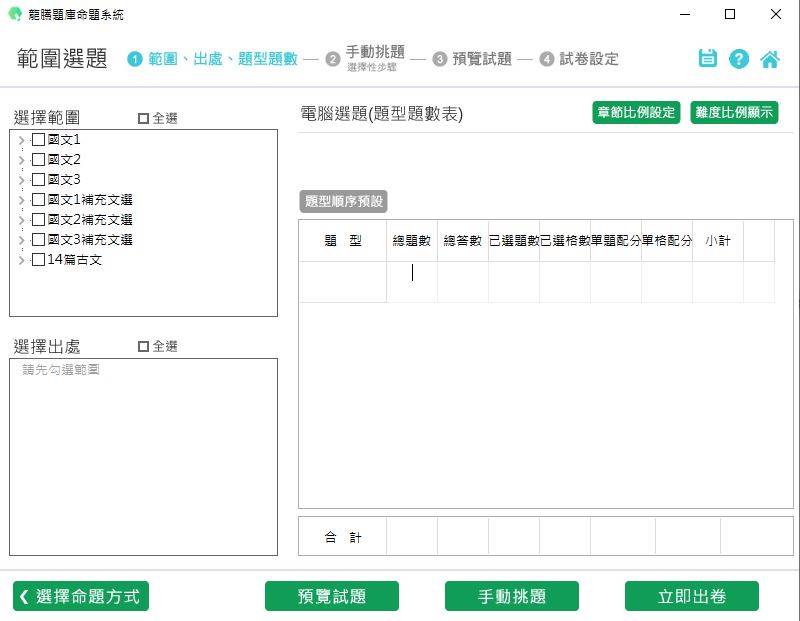800x621 pixels.
Task: Click the save disk icon
Action: click(x=708, y=59)
